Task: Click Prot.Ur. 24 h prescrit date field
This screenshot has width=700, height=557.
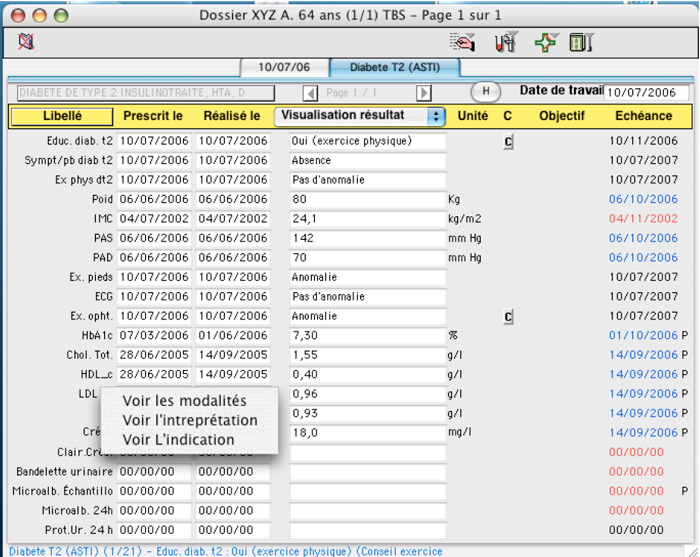Action: (x=154, y=530)
